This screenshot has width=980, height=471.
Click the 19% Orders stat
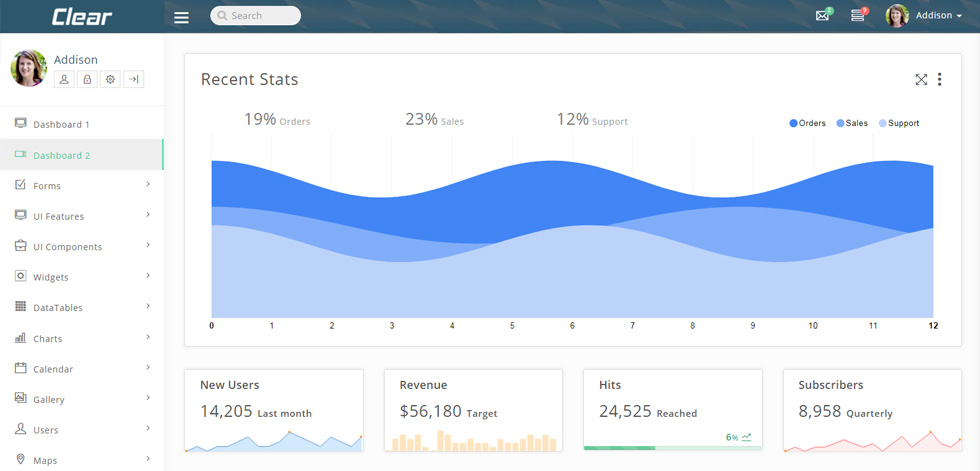277,119
